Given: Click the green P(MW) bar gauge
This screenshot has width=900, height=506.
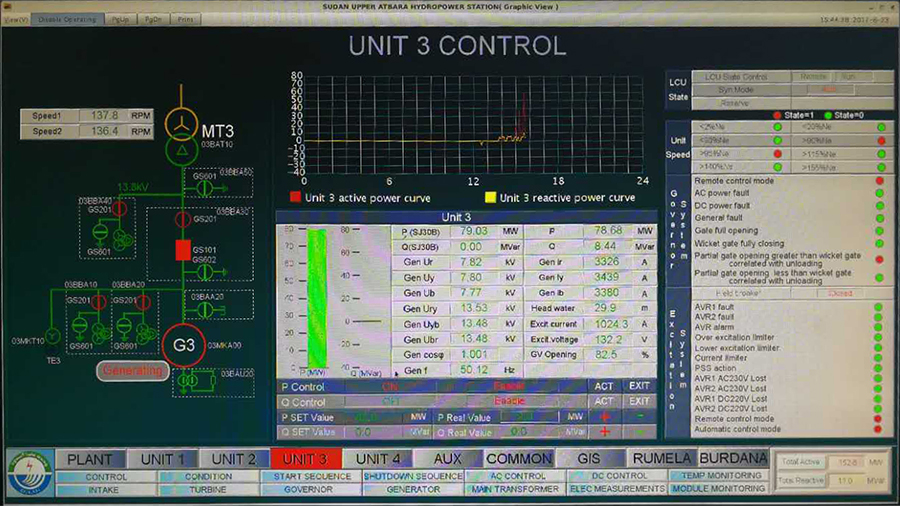Looking at the screenshot, I should coord(317,298).
